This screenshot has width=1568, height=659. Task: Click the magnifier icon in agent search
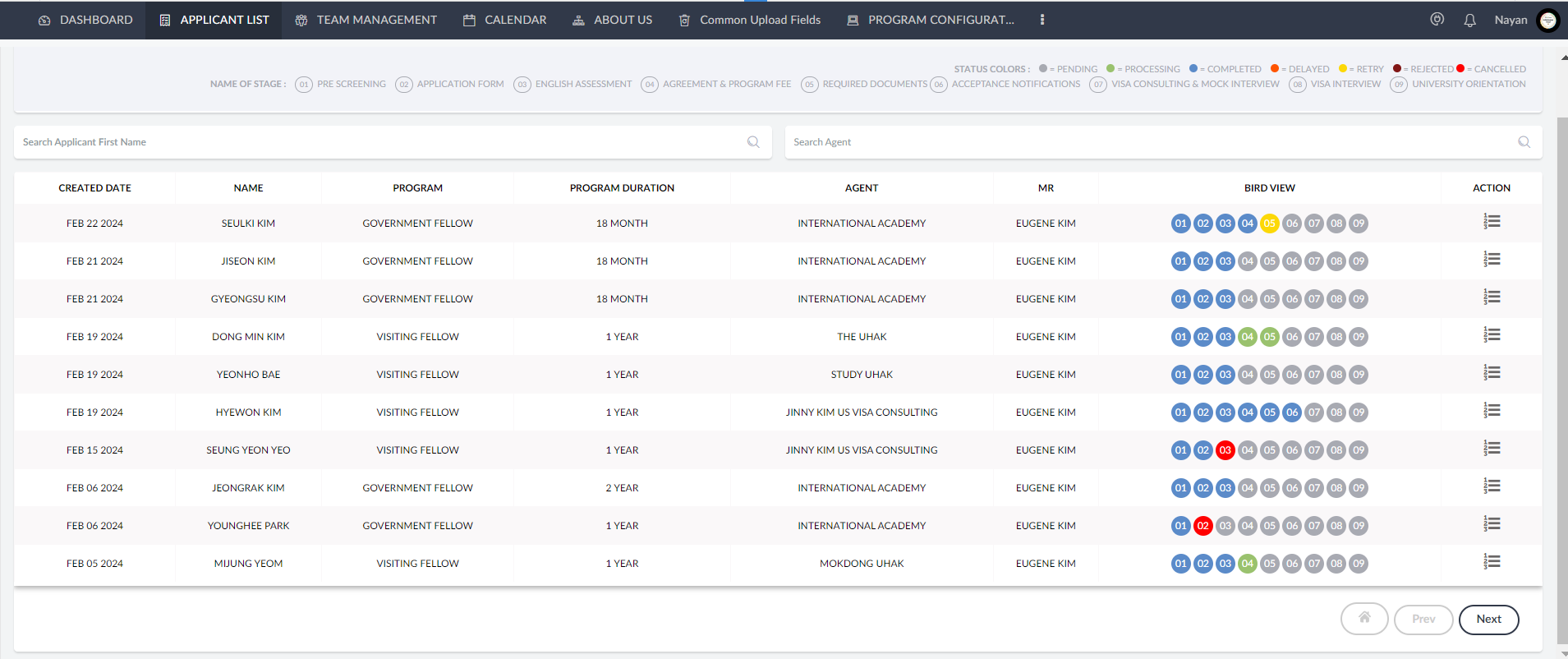click(x=1524, y=142)
